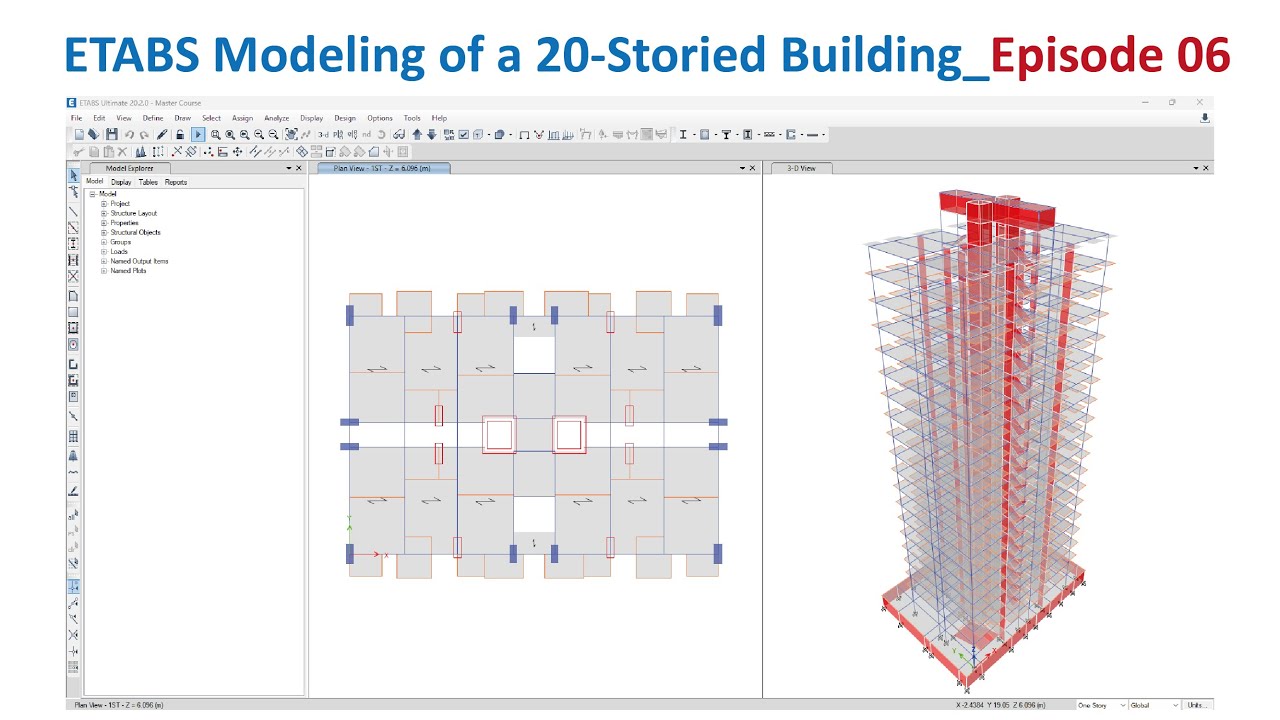This screenshot has height=720, width=1280.
Task: Expand the Named Output Items node
Action: point(104,261)
